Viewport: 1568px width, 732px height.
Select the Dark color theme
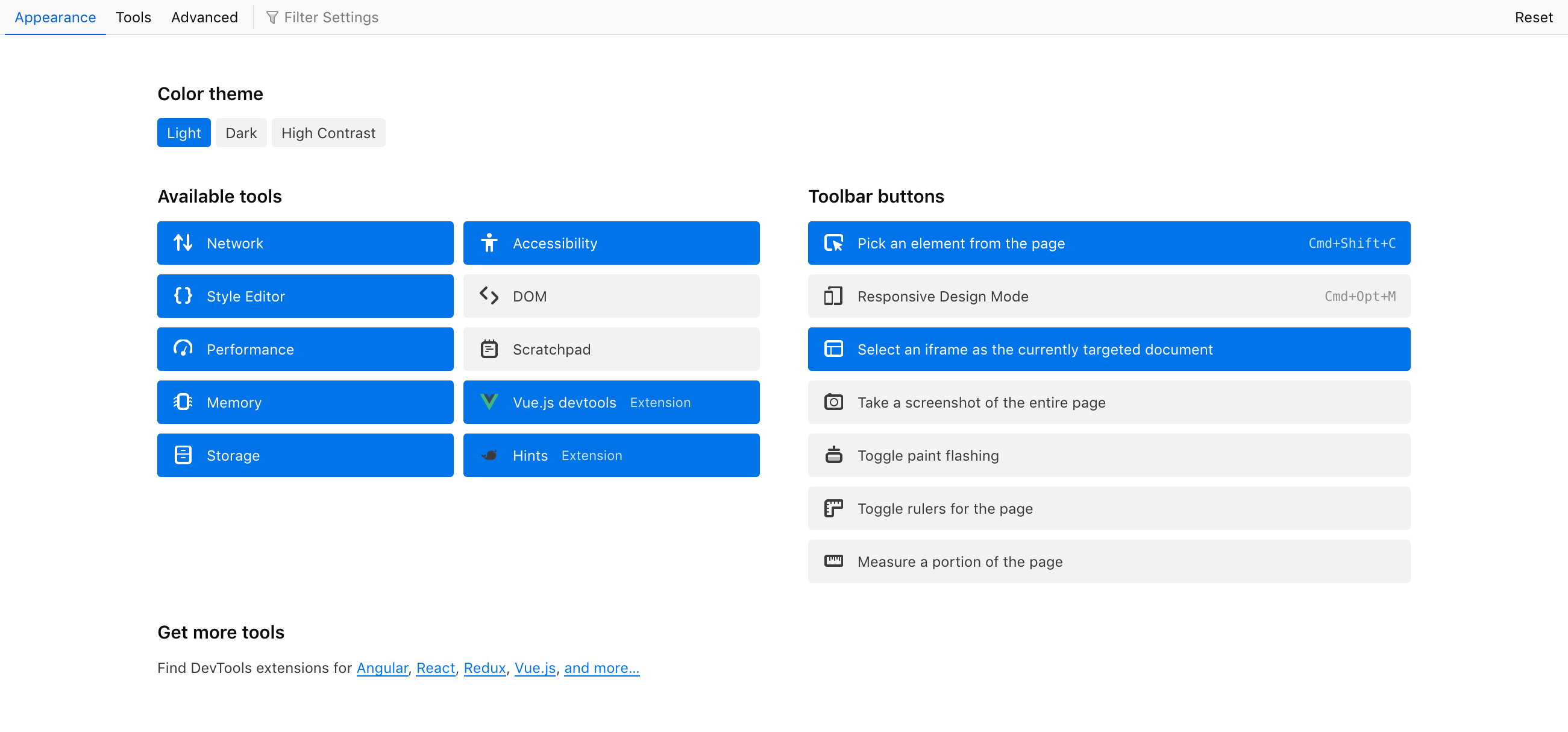tap(241, 132)
